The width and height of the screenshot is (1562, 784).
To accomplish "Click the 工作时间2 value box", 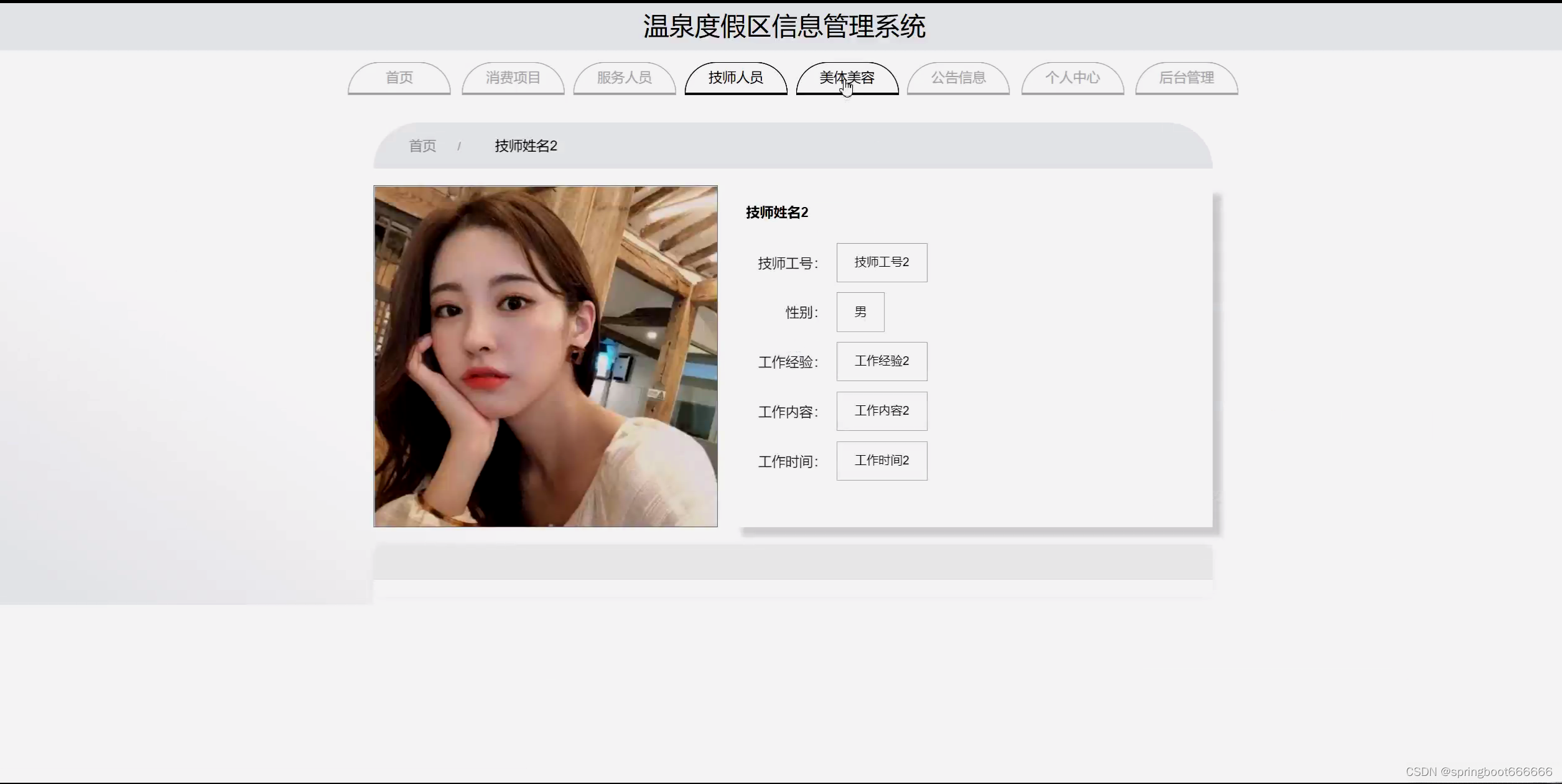I will pos(881,461).
